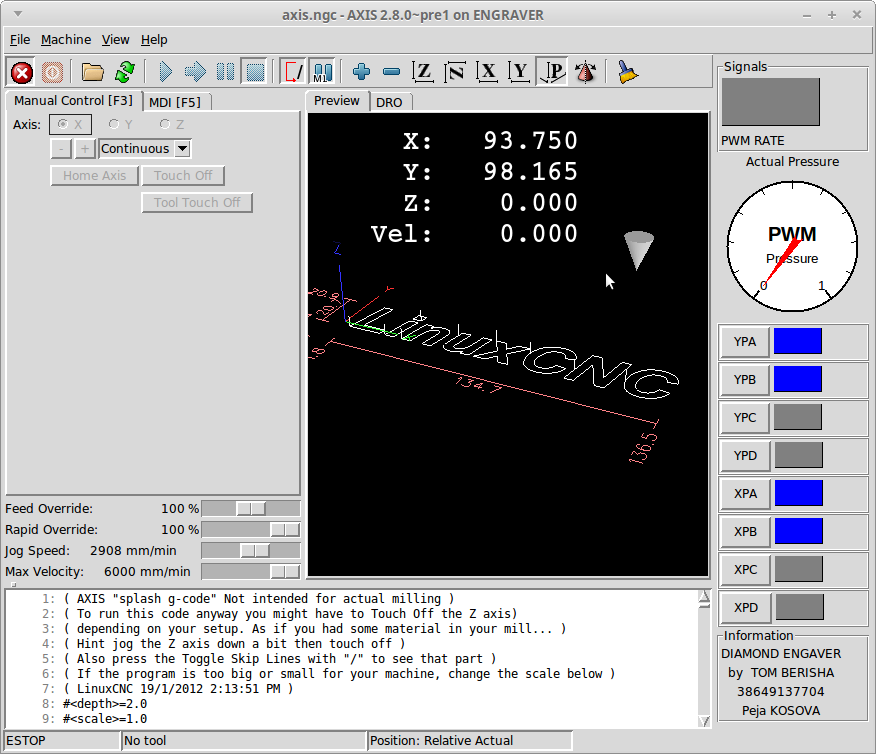
Task: Click the XPC button
Action: click(745, 570)
